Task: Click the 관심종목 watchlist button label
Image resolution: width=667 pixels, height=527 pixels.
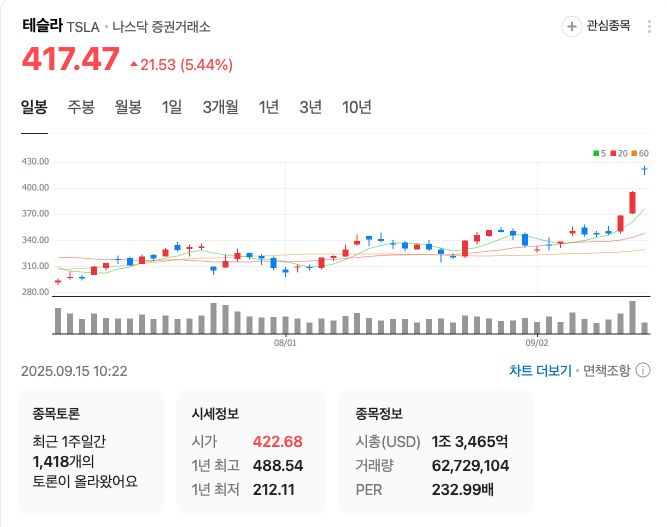Action: [608, 26]
